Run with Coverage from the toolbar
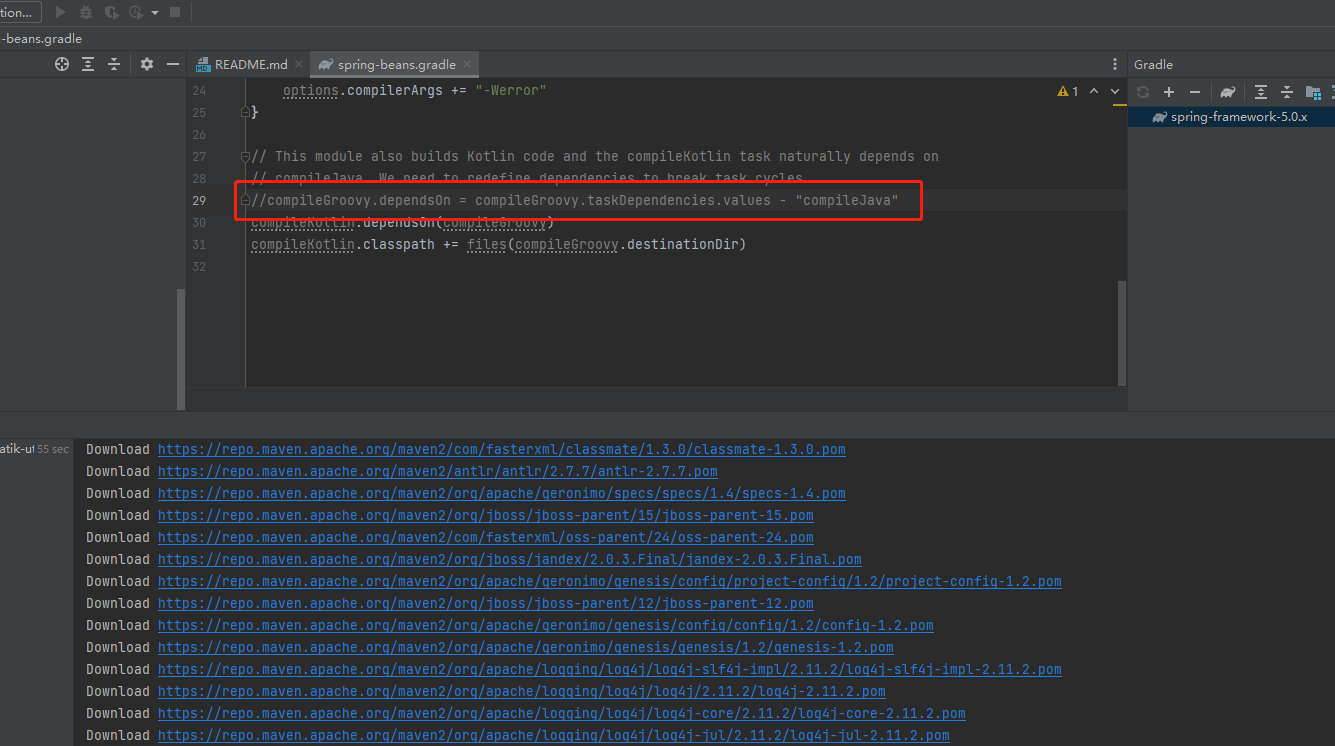This screenshot has height=746, width=1335. (x=111, y=12)
